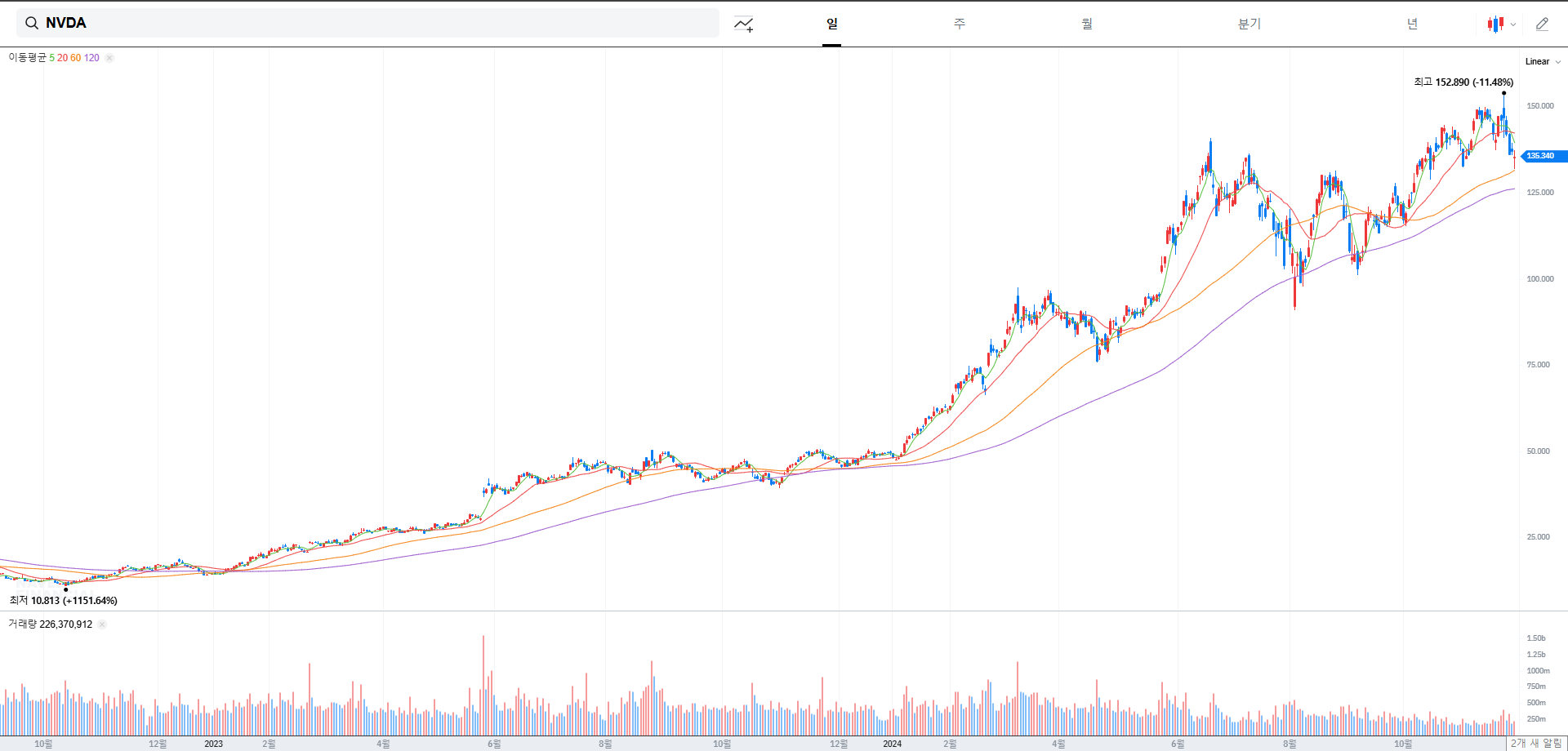The height and width of the screenshot is (751, 1568).
Task: Click the 거래량 226,370,912 label
Action: [50, 624]
